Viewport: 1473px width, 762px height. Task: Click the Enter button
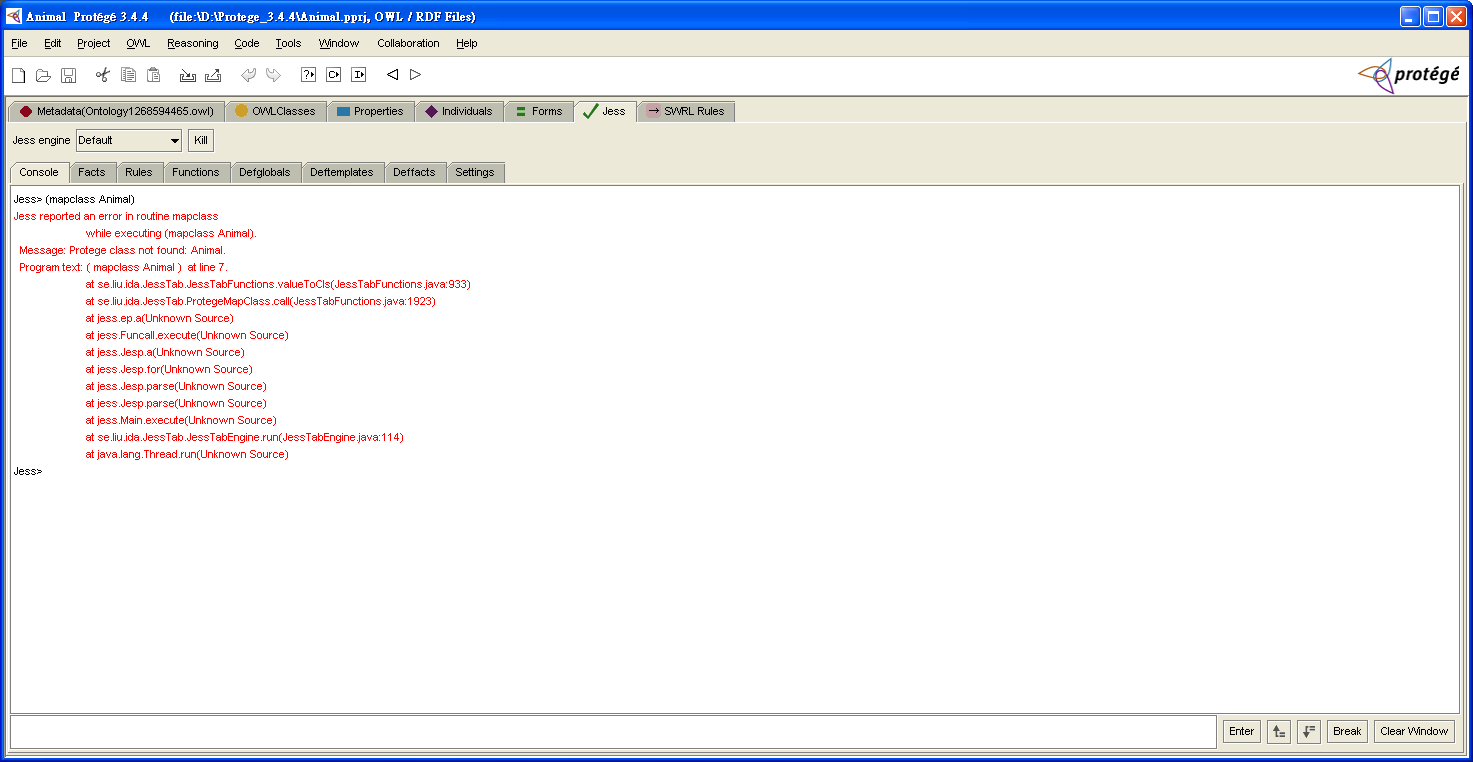pyautogui.click(x=1242, y=731)
